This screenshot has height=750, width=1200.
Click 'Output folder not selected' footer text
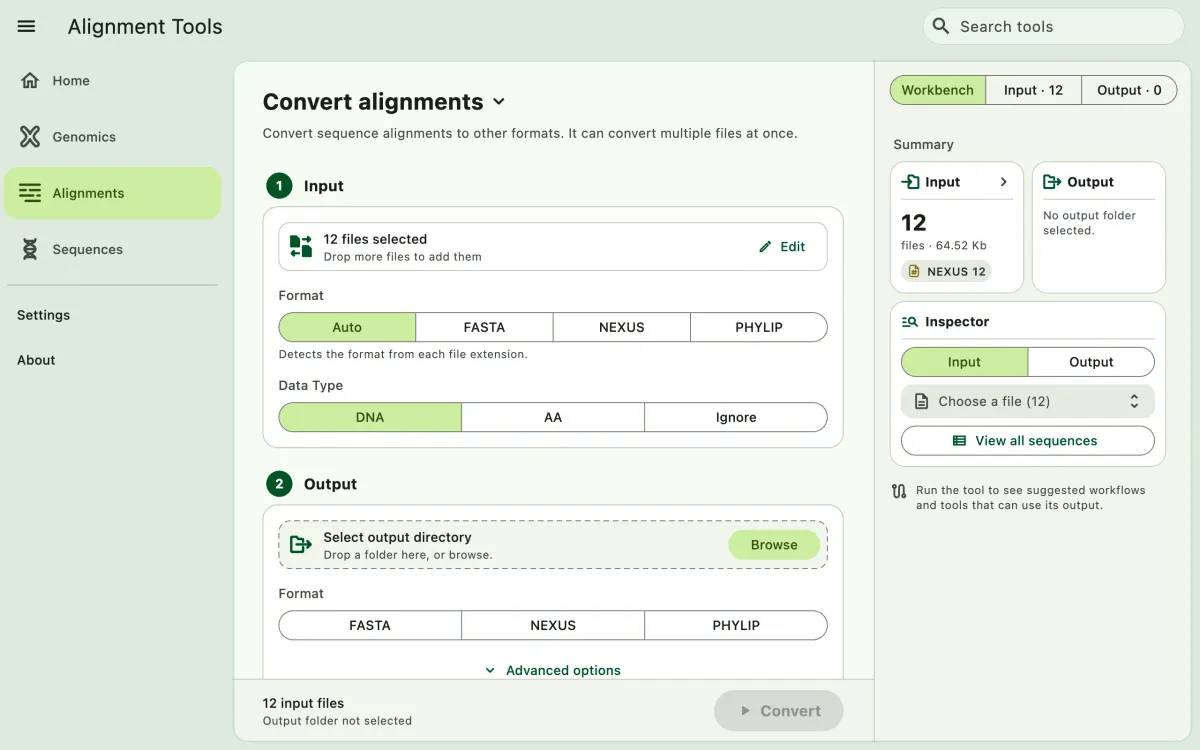337,721
